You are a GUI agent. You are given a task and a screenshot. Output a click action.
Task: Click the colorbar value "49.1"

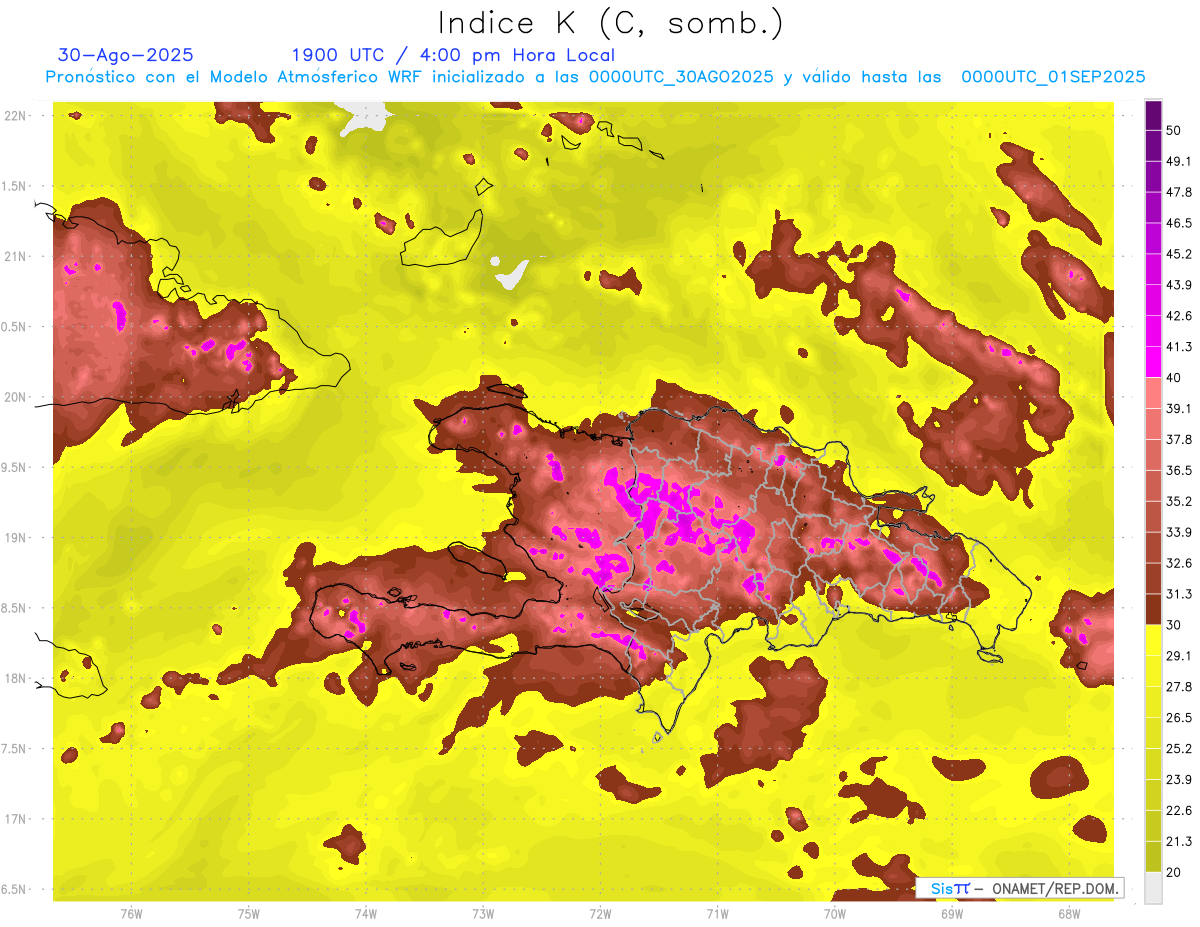(x=1179, y=161)
